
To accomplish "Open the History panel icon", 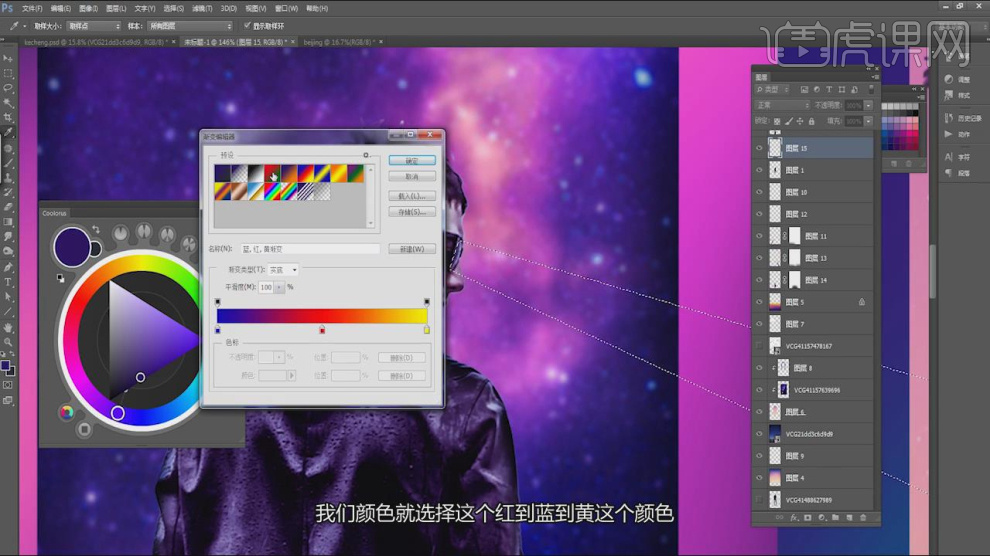I will point(948,115).
